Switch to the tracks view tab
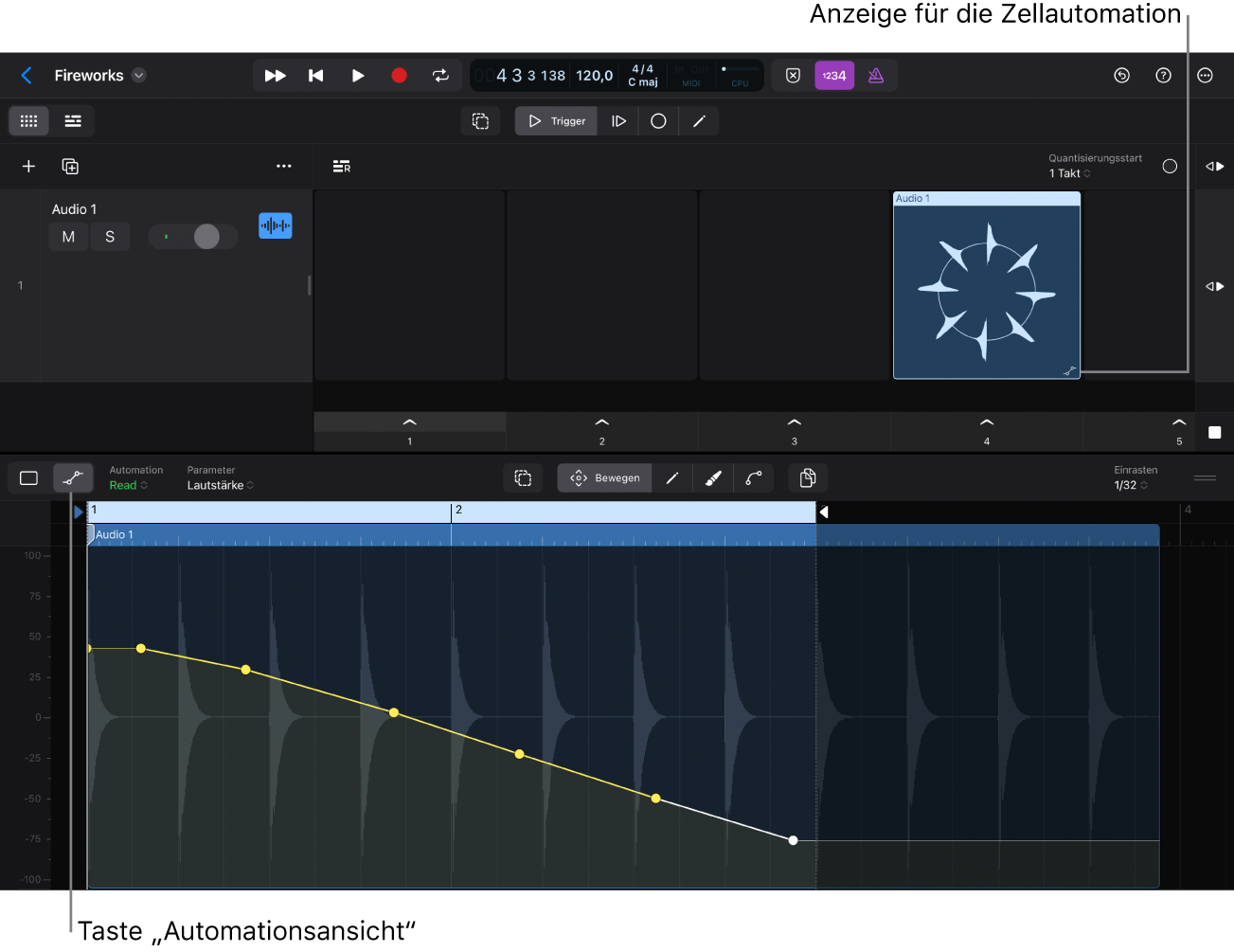This screenshot has height=952, width=1234. pos(73,121)
